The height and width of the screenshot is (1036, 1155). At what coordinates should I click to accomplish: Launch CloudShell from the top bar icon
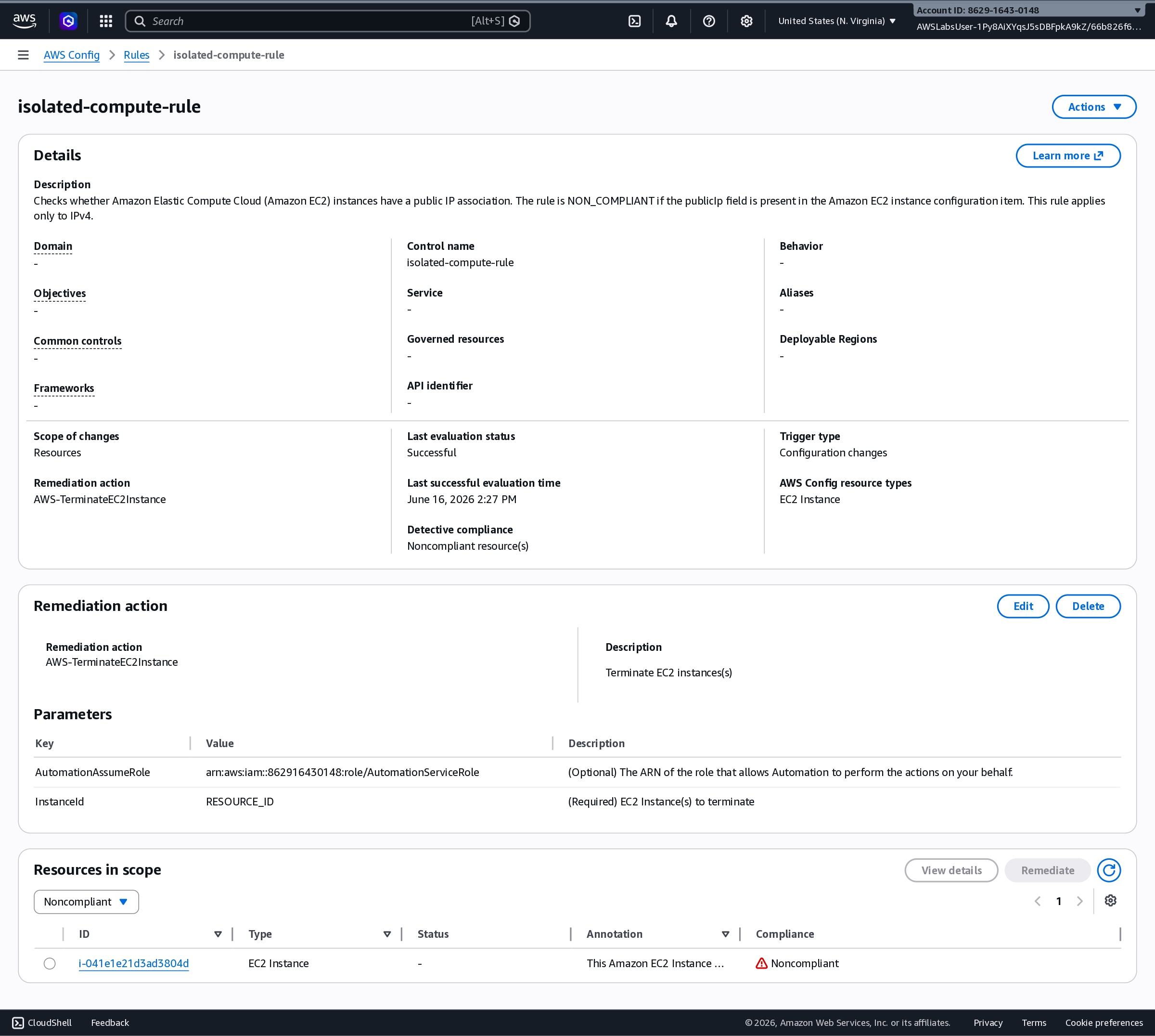634,21
